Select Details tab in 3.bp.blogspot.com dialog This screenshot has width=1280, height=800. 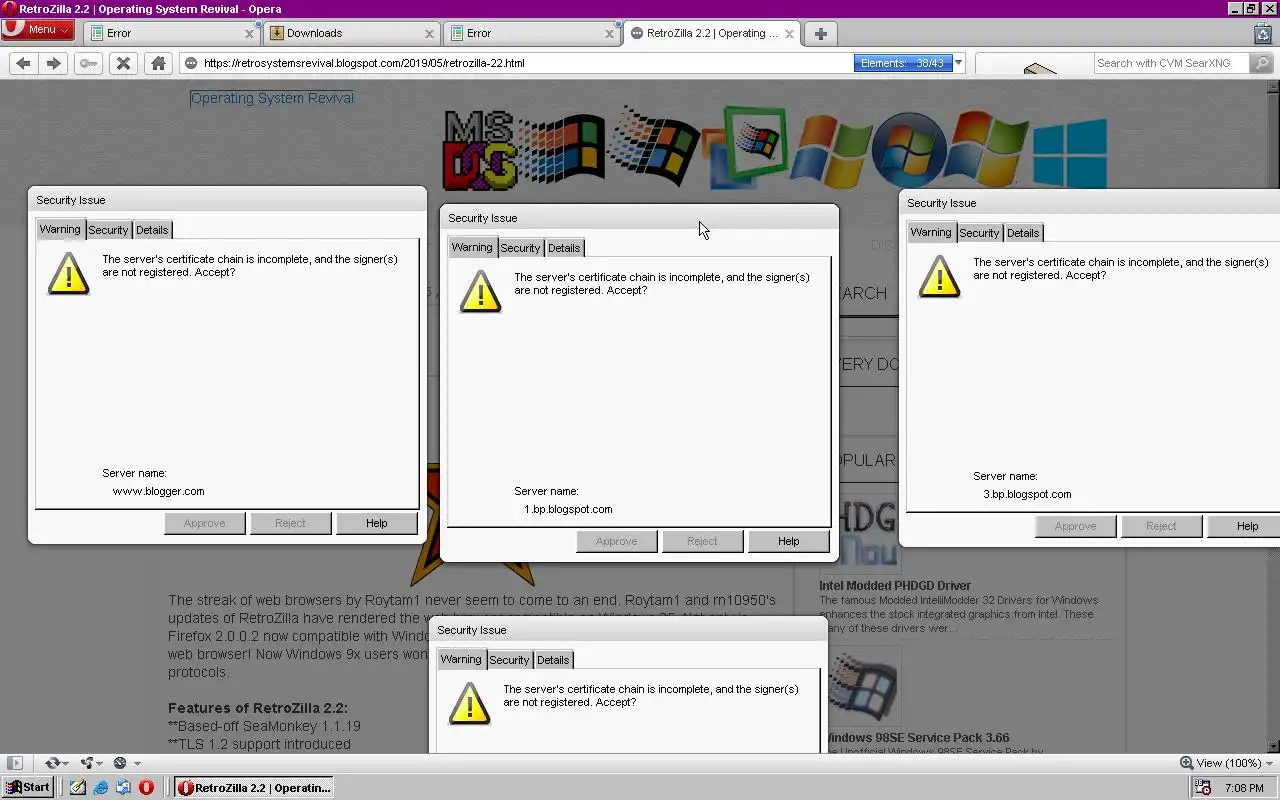coord(1023,233)
